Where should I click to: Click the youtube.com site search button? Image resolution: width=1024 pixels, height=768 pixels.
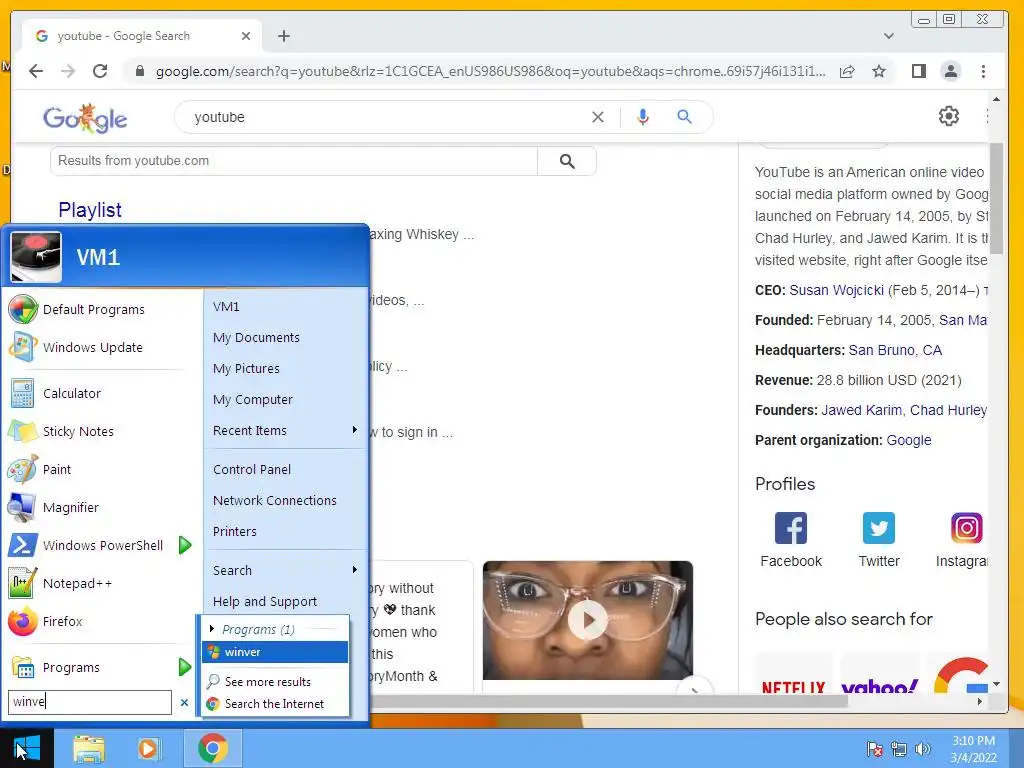tap(567, 161)
